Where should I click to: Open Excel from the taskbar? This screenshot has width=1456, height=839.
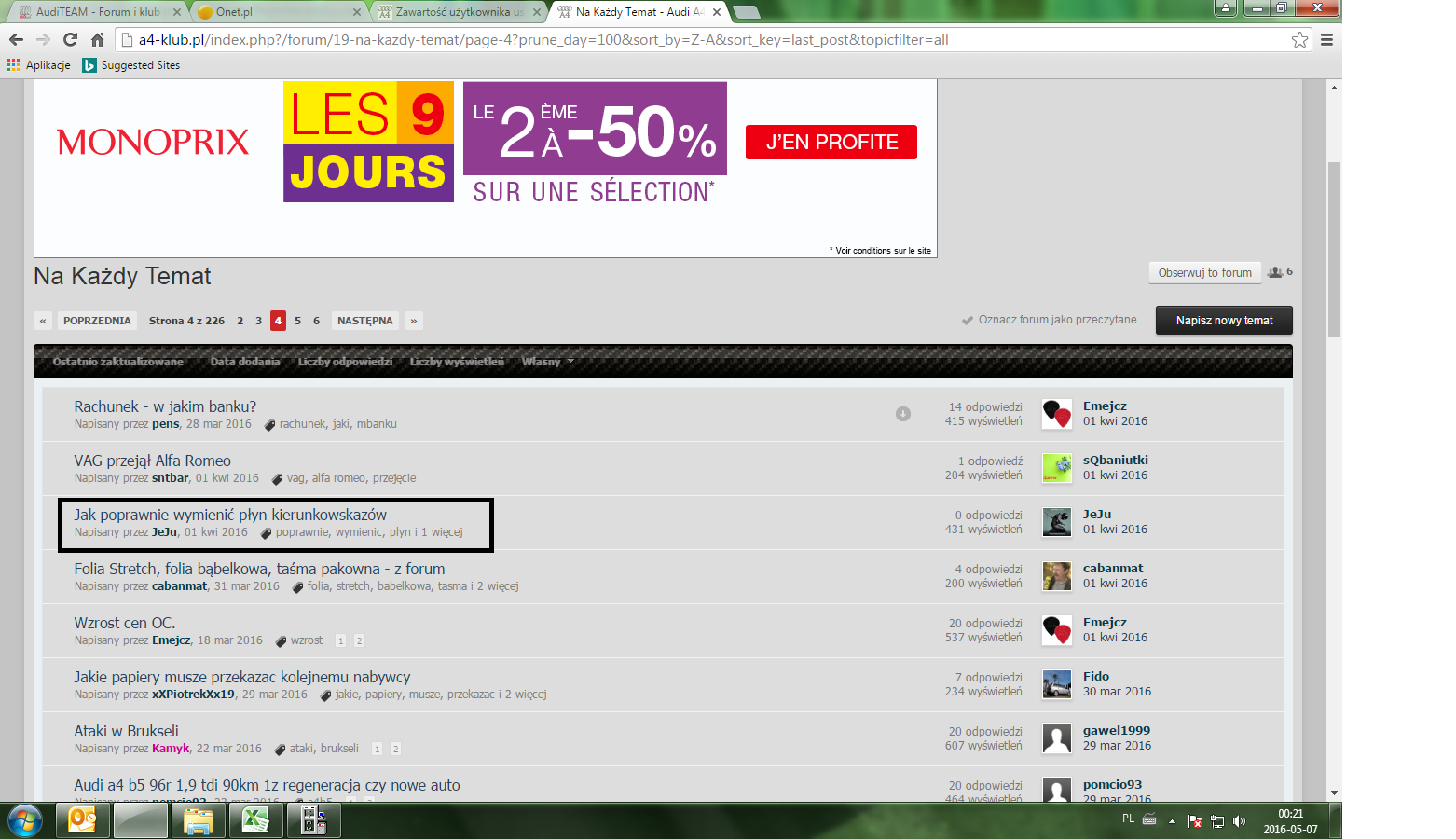[255, 820]
